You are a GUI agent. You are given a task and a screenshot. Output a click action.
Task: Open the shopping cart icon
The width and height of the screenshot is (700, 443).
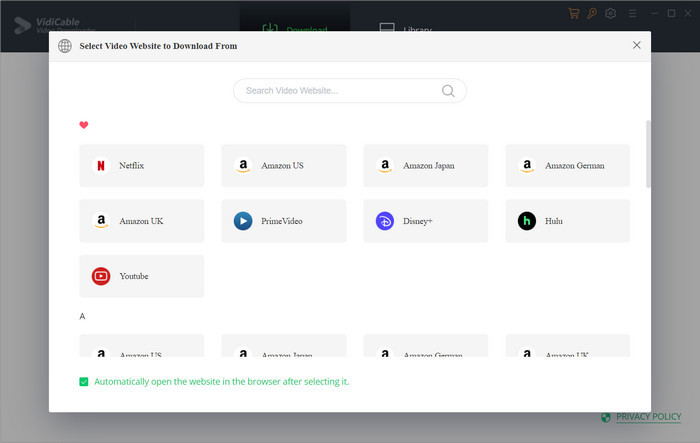[x=574, y=13]
